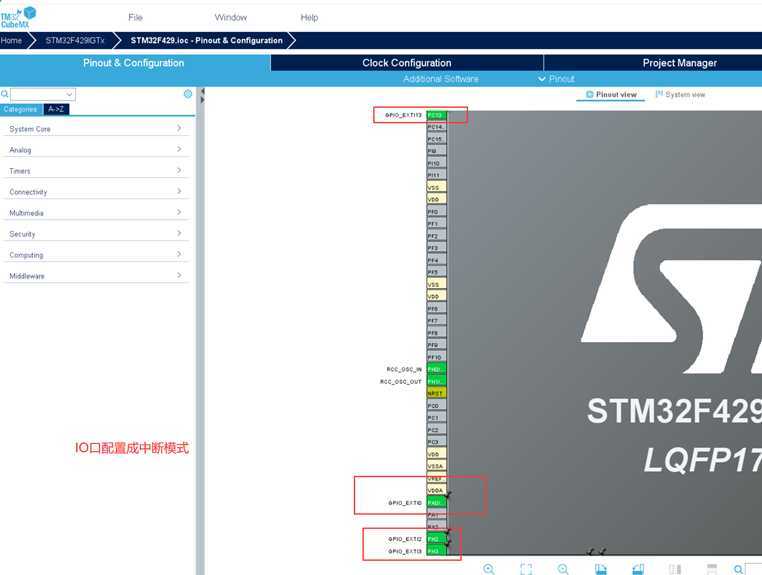Click the rotate clockwise chip icon
The image size is (762, 575).
(601, 569)
